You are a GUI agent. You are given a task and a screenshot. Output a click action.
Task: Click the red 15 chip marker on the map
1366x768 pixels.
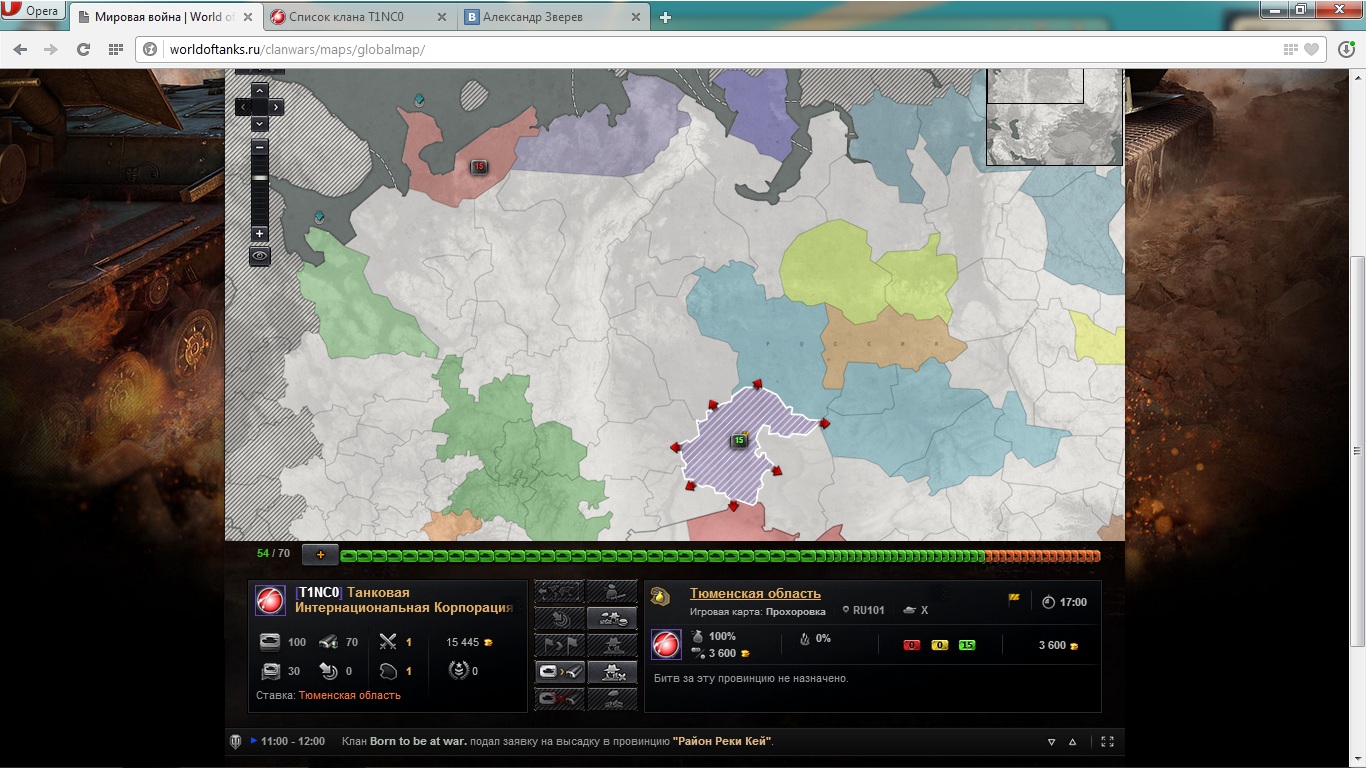point(479,167)
